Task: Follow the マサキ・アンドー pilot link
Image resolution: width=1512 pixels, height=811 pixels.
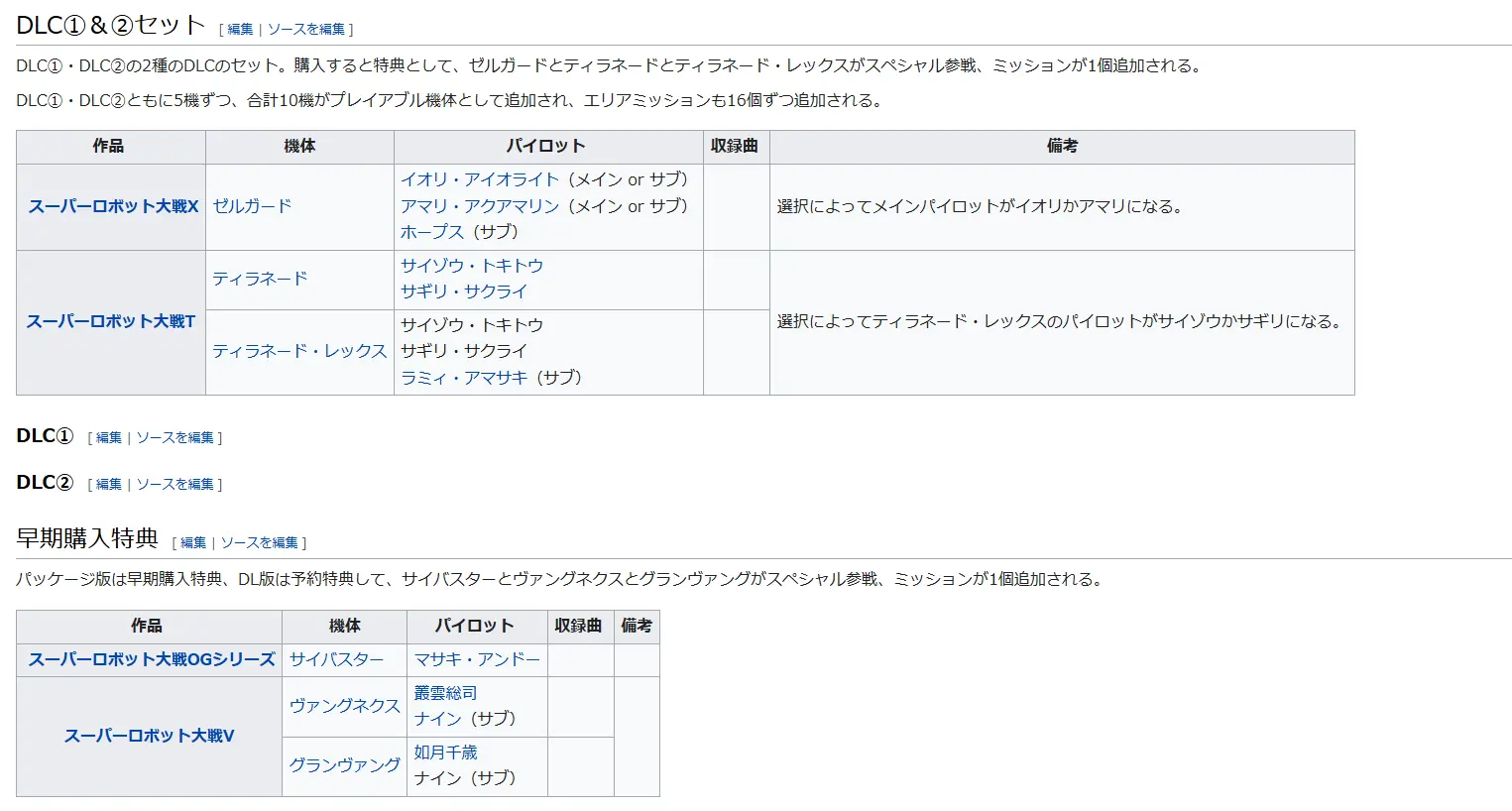Action: click(x=477, y=659)
